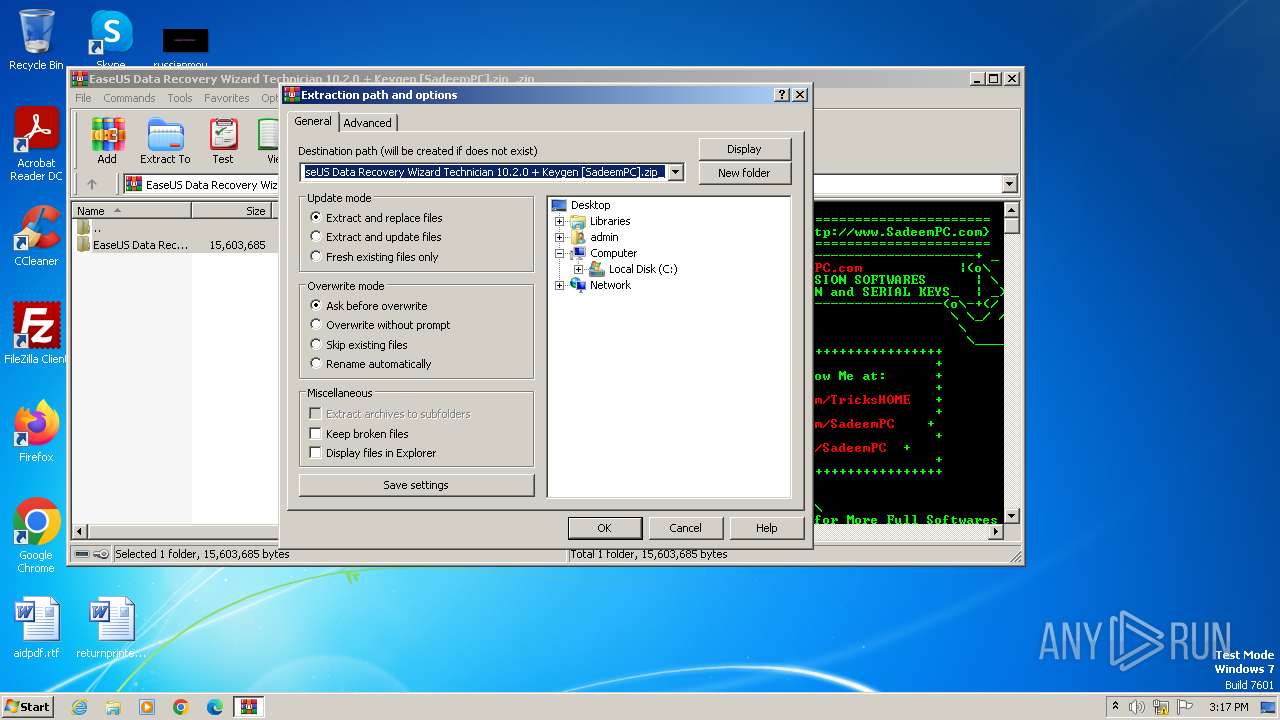
Task: Open the File menu in WinRAR
Action: click(x=83, y=98)
